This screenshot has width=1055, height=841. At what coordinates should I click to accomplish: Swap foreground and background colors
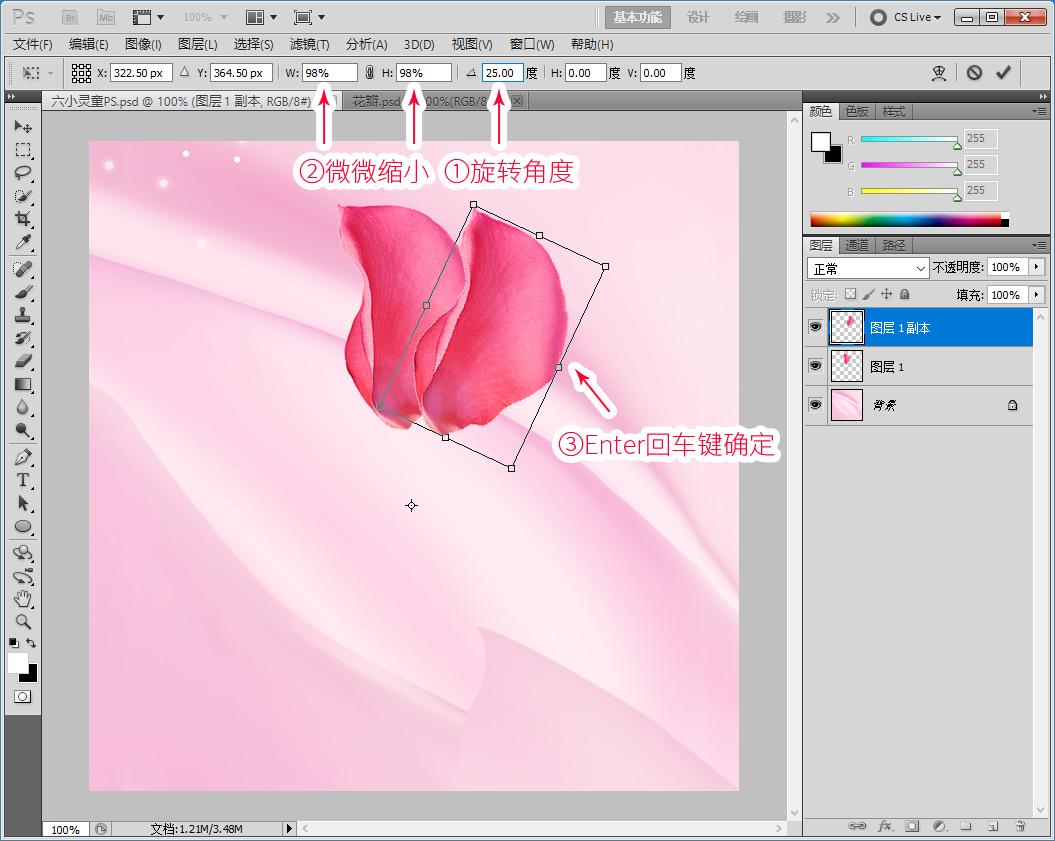31,643
